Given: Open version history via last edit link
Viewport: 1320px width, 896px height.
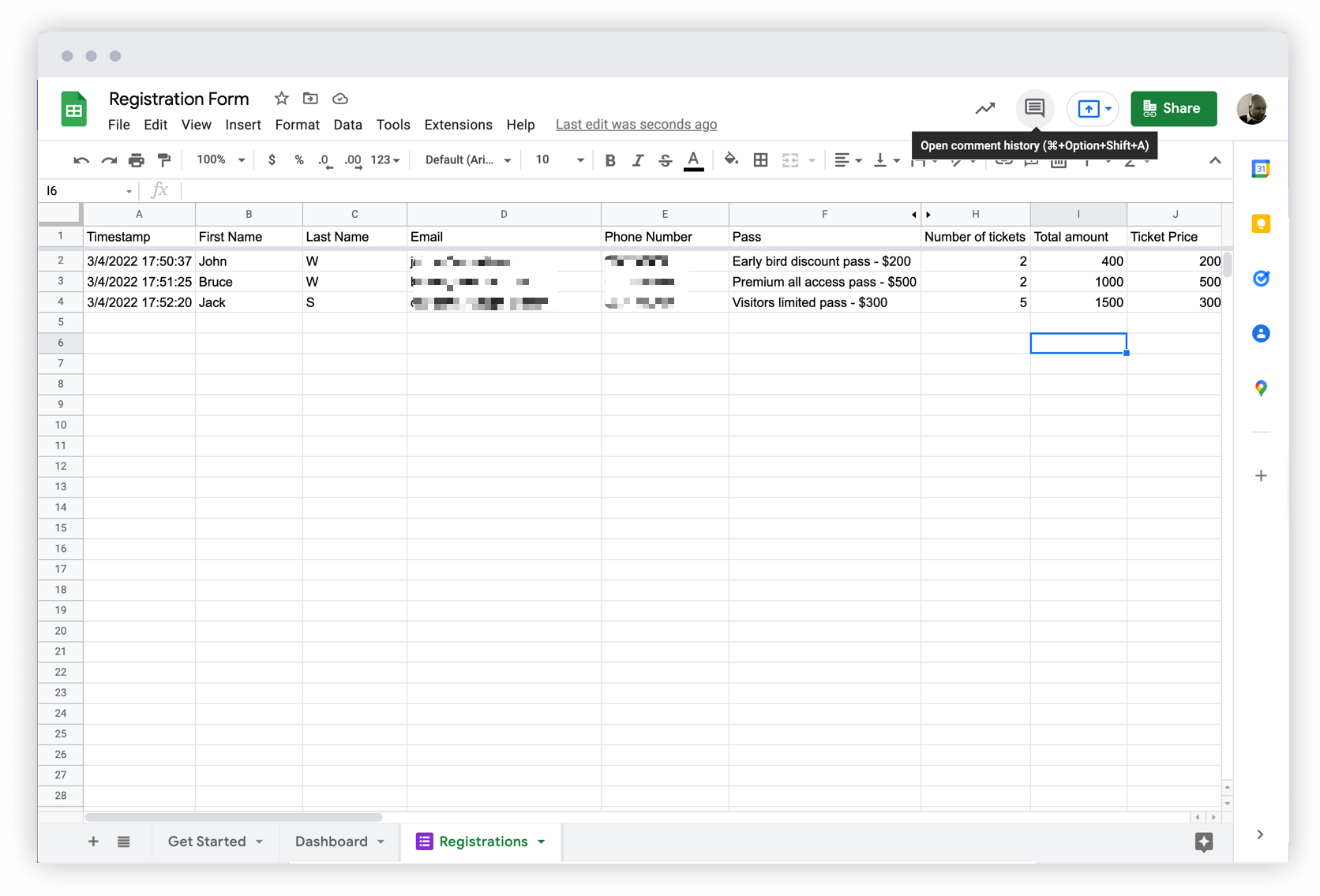Looking at the screenshot, I should 636,124.
